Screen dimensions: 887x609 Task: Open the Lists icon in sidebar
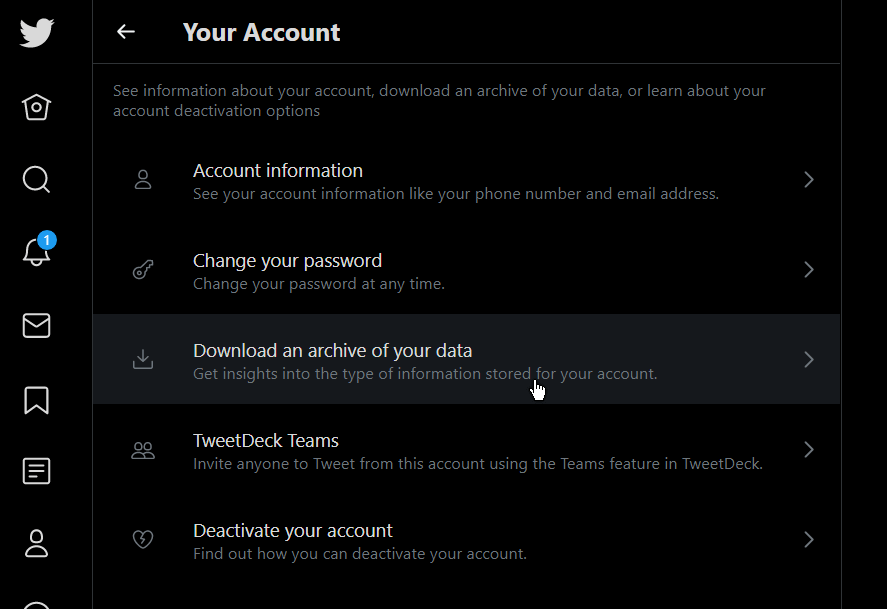[36, 471]
